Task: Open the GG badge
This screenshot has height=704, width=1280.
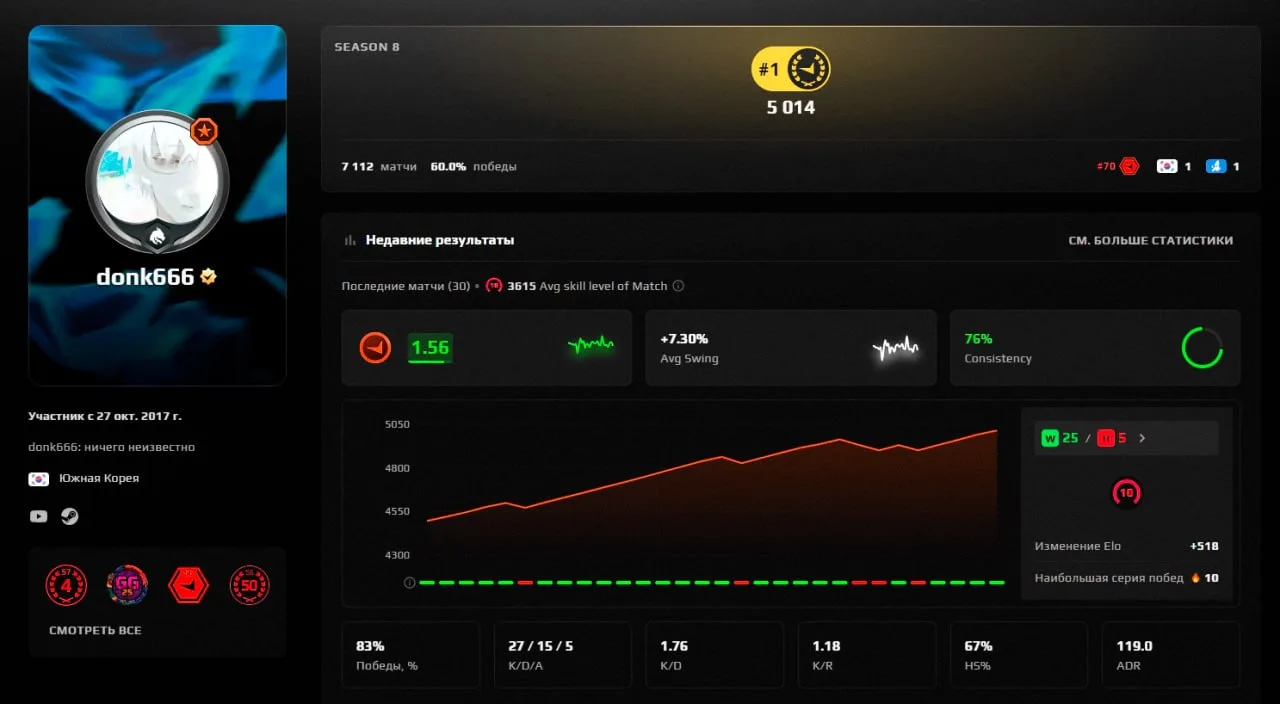Action: click(x=128, y=584)
